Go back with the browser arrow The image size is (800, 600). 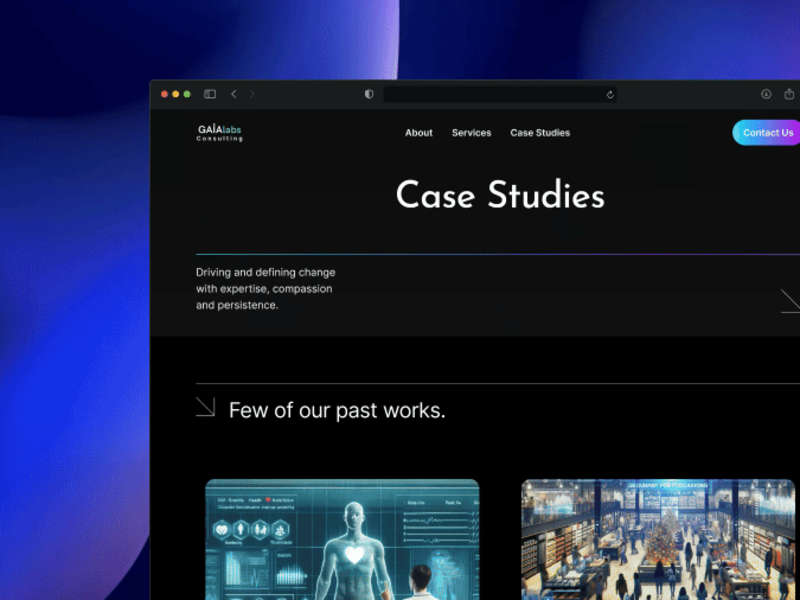tap(234, 94)
